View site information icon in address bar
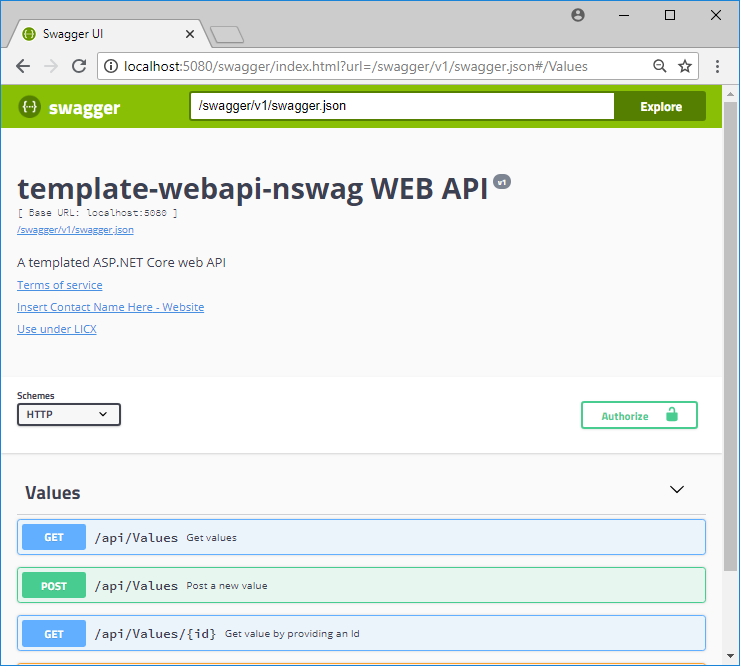Screen dimensions: 740x666 pyautogui.click(x=110, y=66)
